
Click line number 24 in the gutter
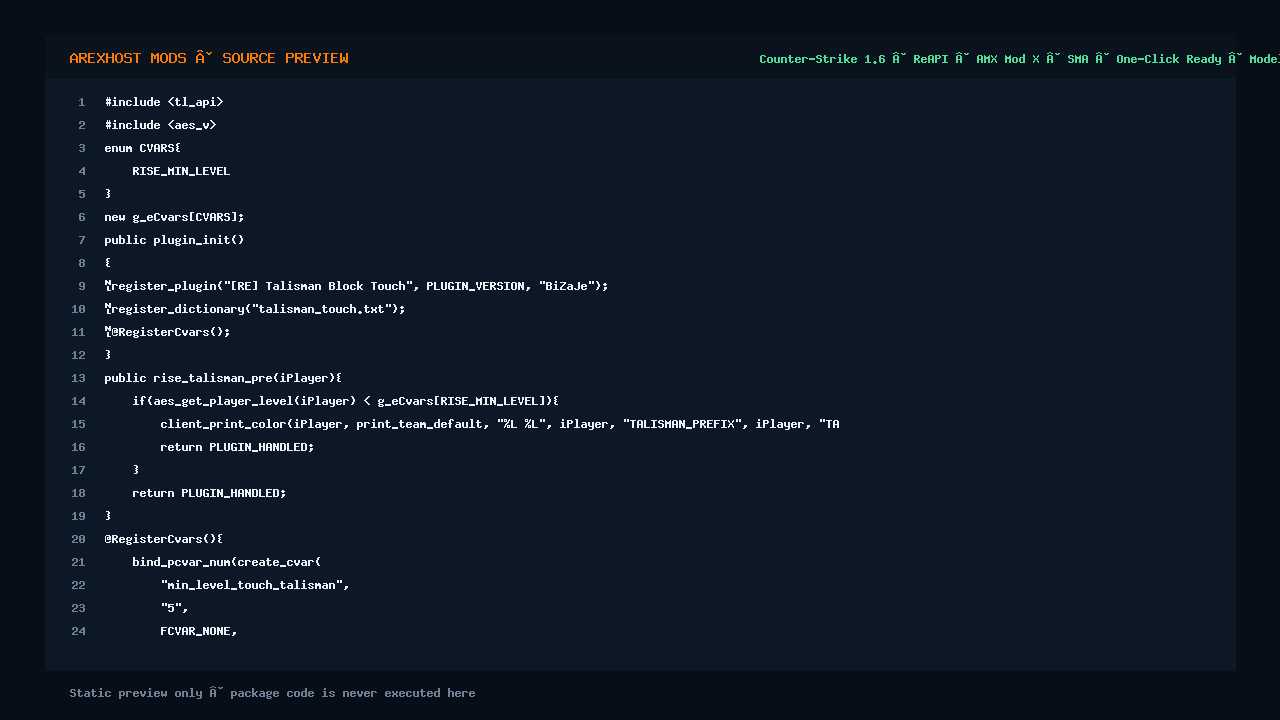[79, 631]
